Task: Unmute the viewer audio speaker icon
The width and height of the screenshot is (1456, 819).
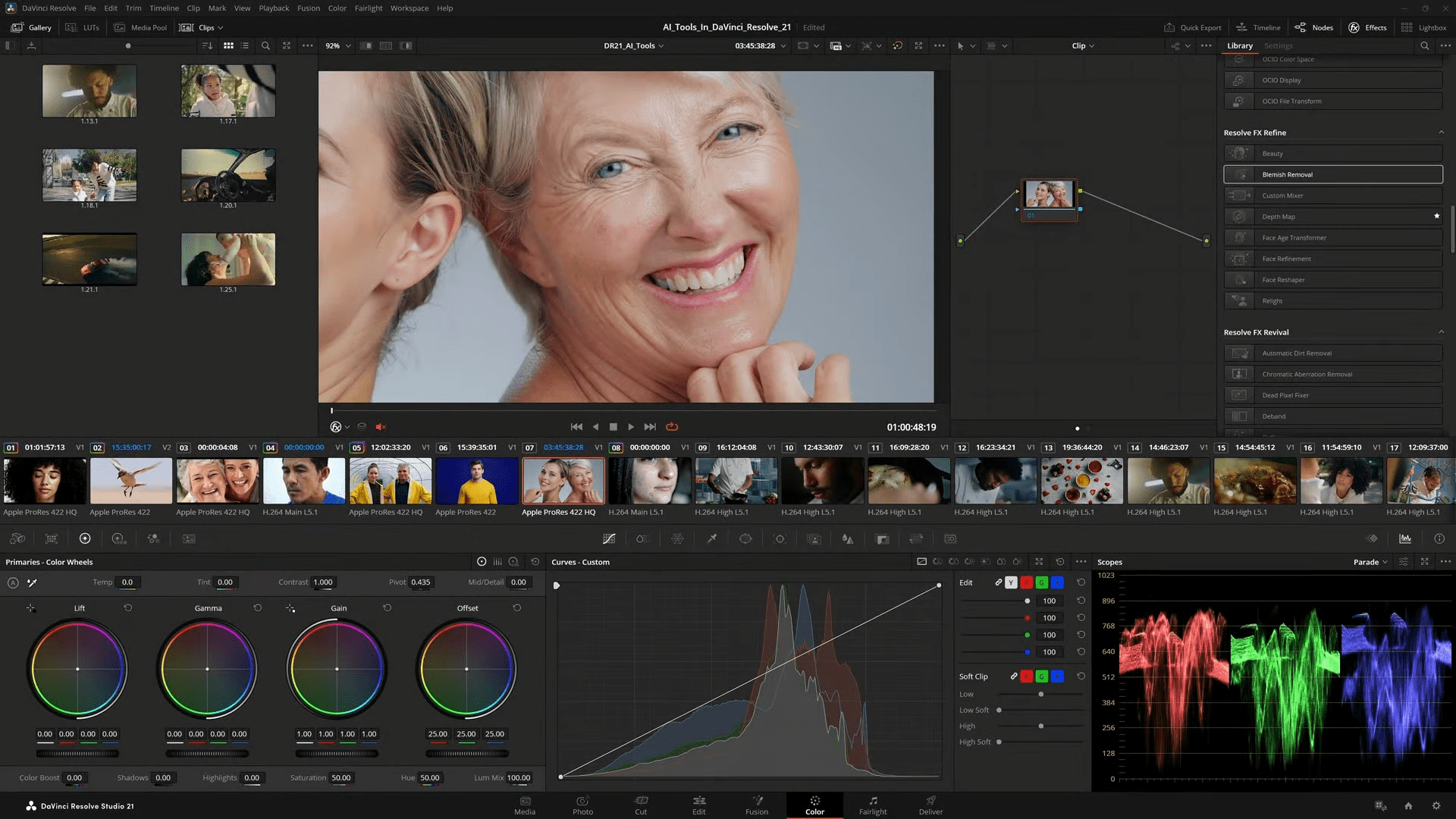Action: [381, 427]
